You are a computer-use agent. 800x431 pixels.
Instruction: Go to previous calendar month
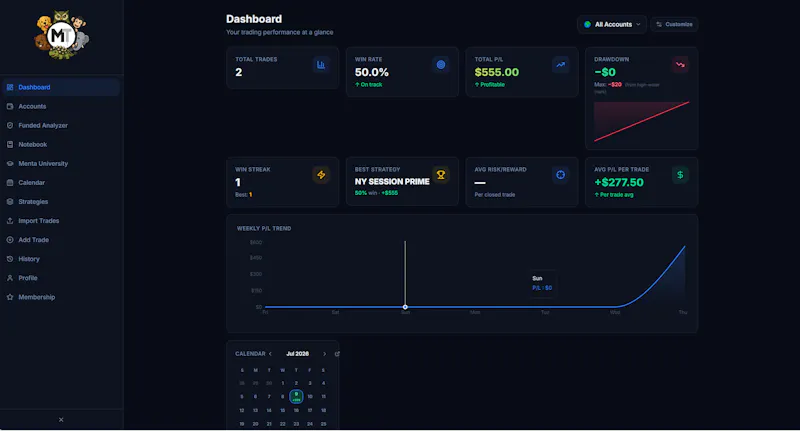tap(270, 354)
